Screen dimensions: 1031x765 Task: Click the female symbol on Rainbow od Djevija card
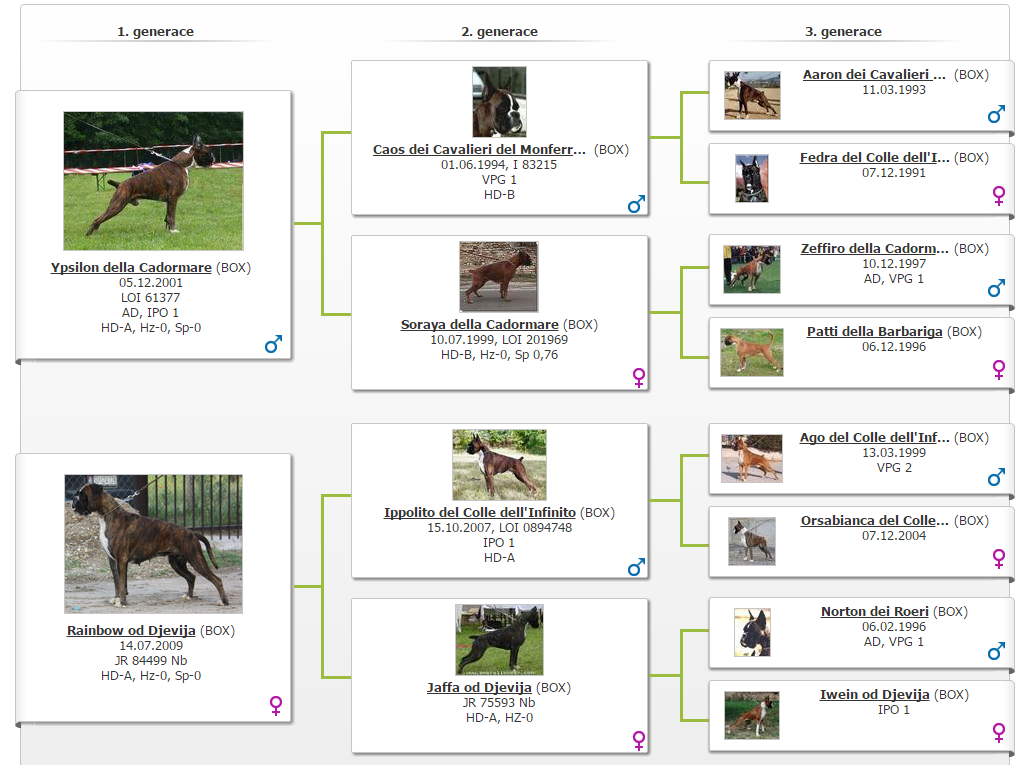tap(276, 706)
